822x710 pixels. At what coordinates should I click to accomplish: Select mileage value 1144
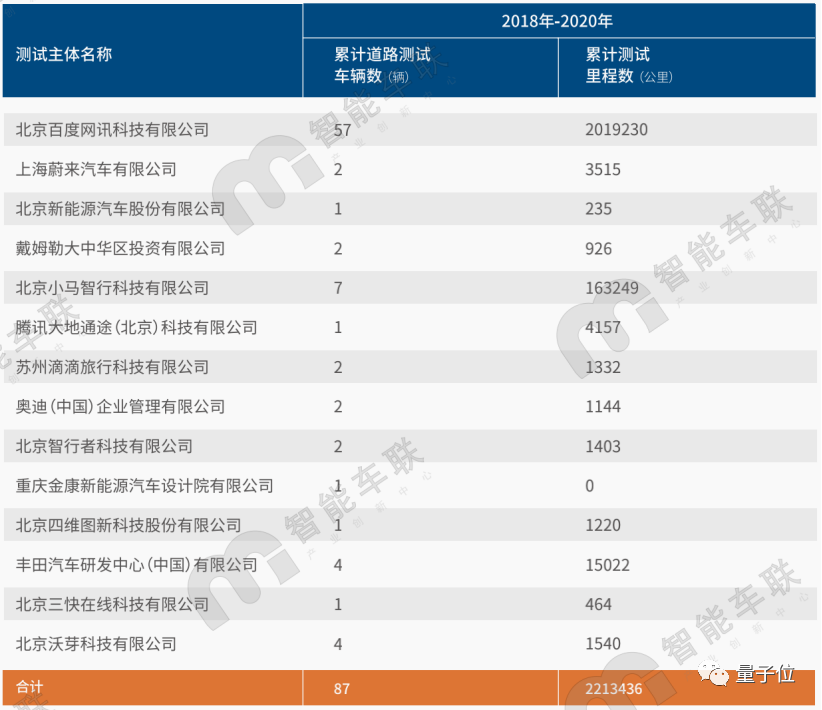[x=603, y=406]
